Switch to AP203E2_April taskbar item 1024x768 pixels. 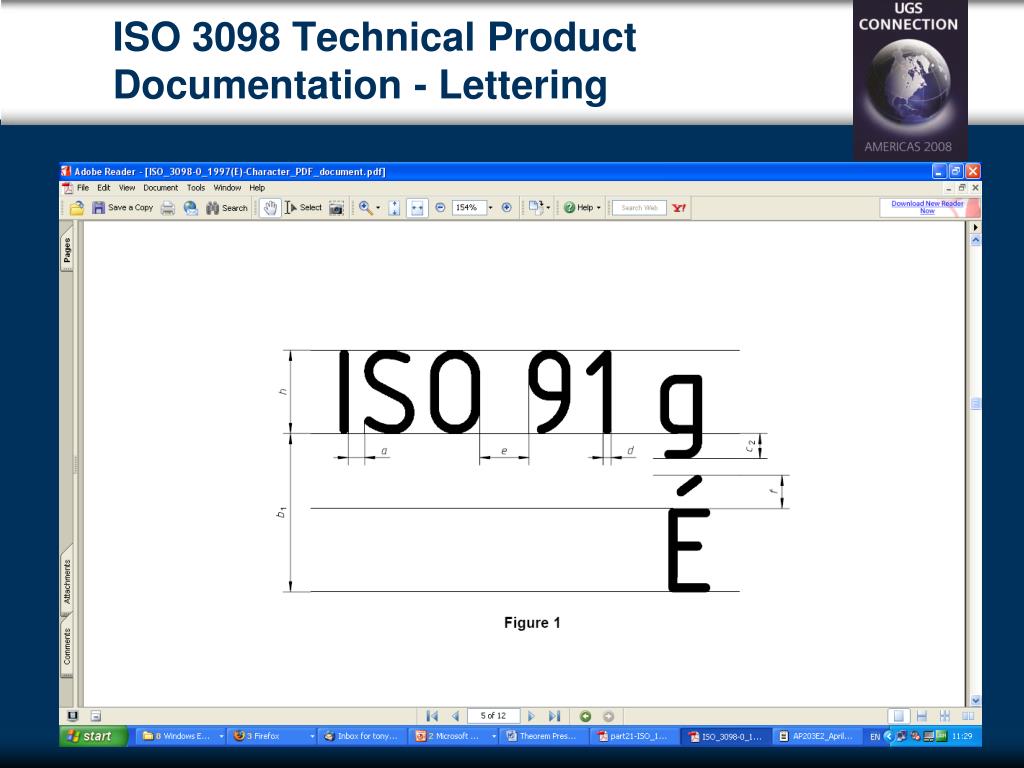[x=818, y=736]
